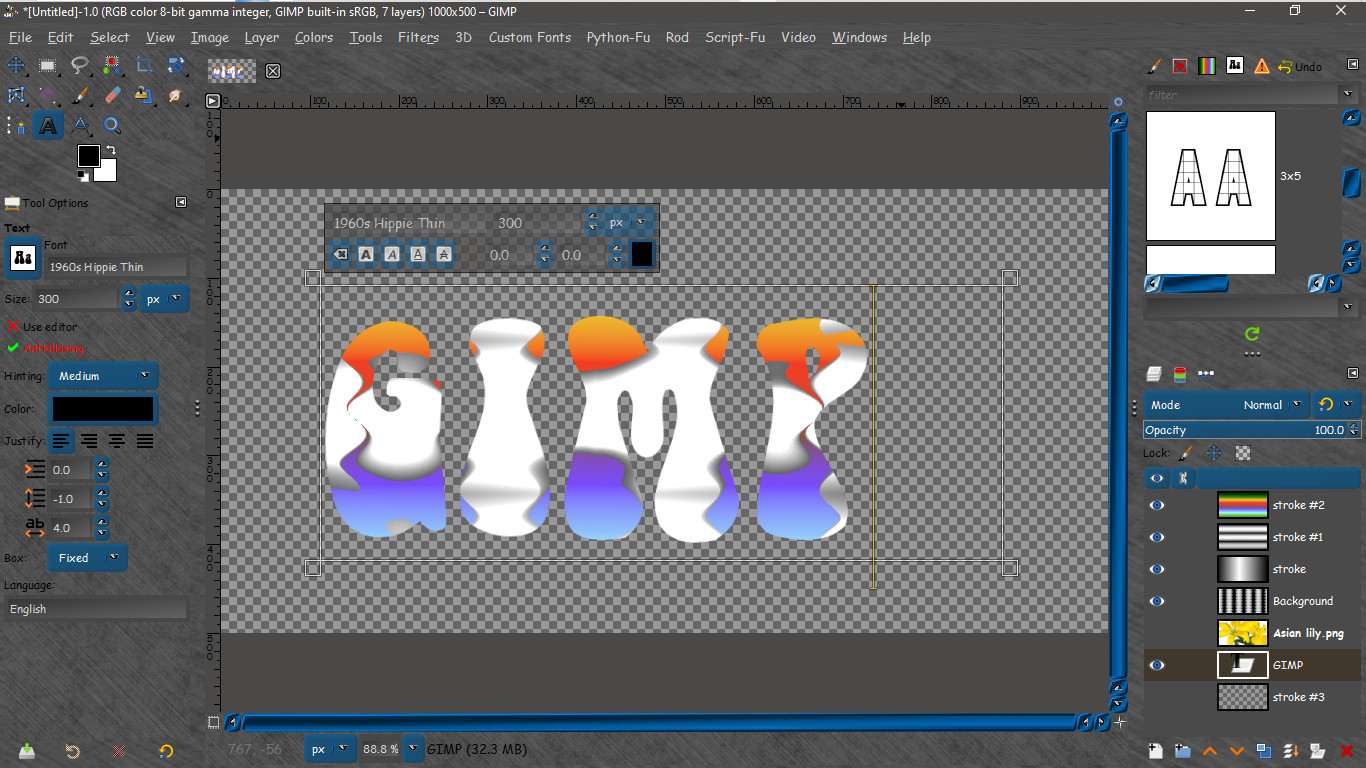Open the Layer menu

pos(261,37)
